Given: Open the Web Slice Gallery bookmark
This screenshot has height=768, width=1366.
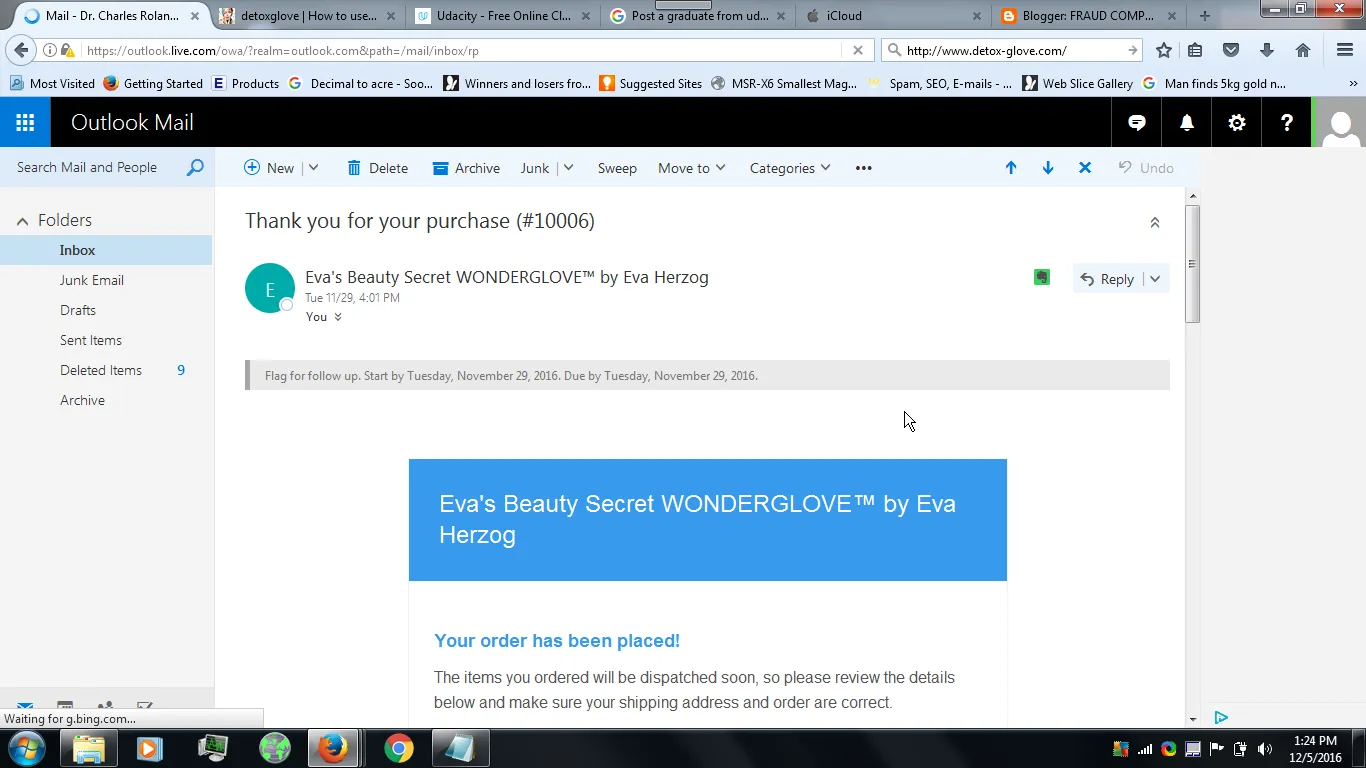Looking at the screenshot, I should [1078, 84].
